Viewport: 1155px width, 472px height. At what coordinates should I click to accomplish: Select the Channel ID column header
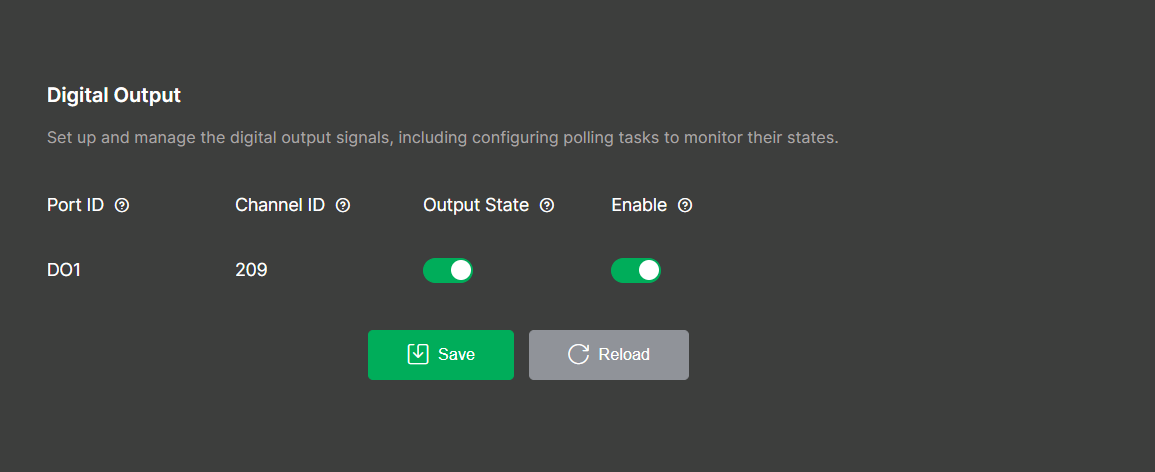point(280,205)
